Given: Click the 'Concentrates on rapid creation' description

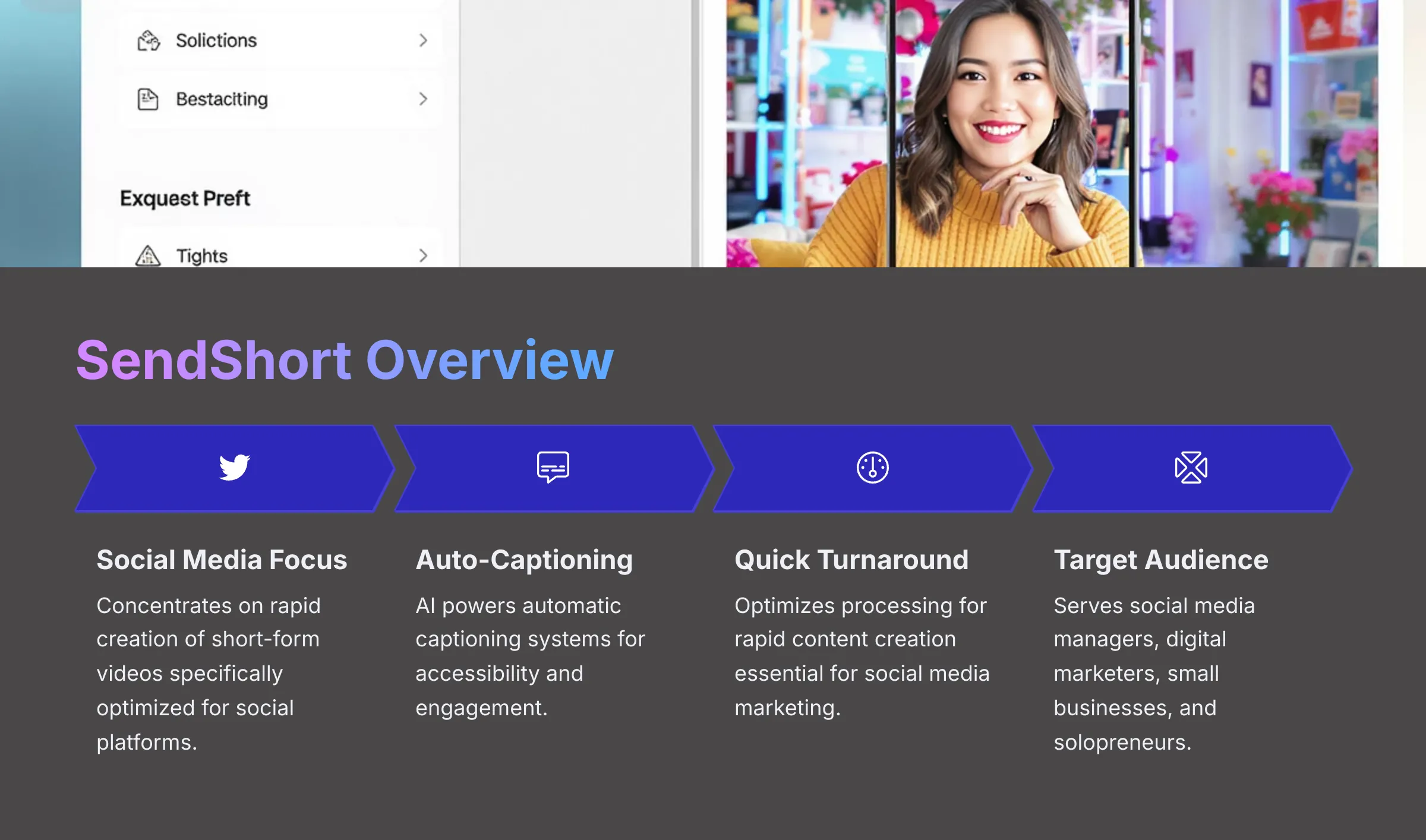Looking at the screenshot, I should point(209,674).
